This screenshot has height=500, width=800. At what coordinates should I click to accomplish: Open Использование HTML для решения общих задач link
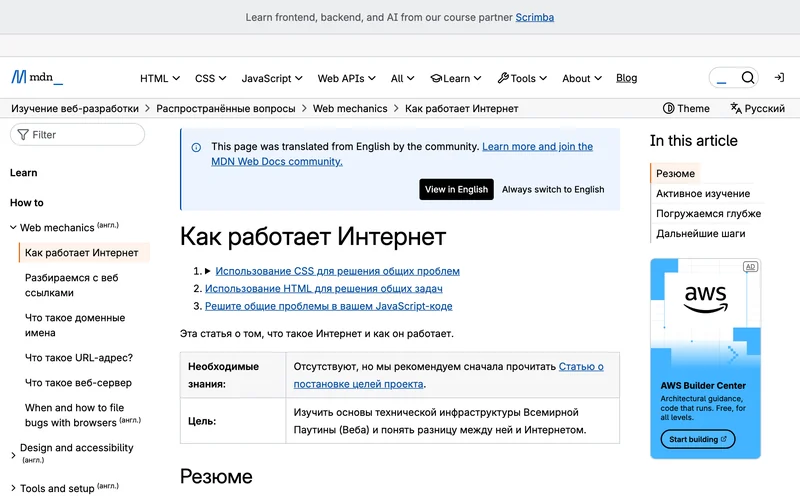click(x=323, y=288)
